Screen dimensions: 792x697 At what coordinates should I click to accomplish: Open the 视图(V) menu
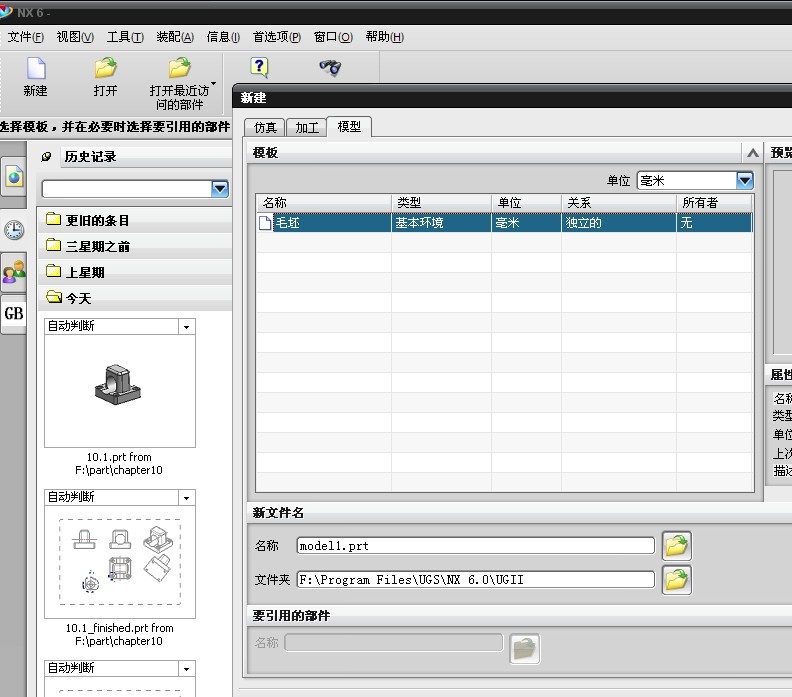point(75,37)
